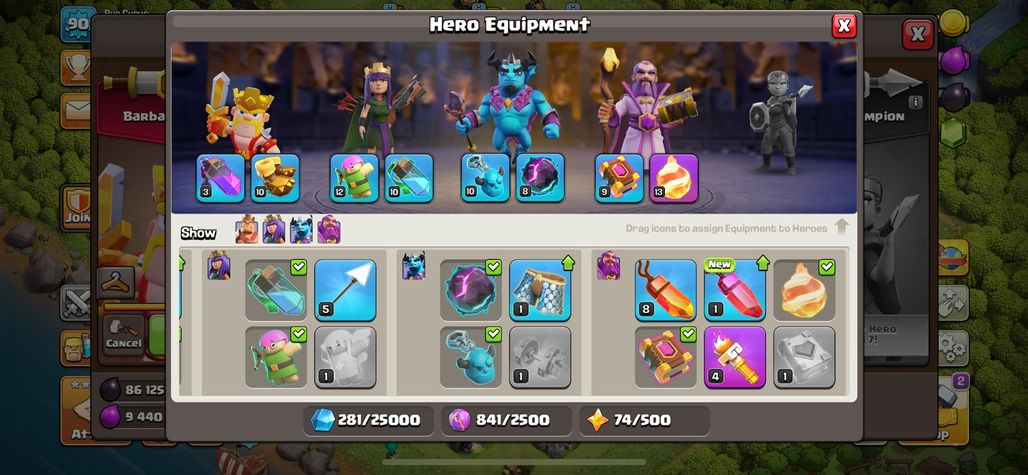This screenshot has width=1028, height=475.
Task: Toggle the Minion Prince filter in Show row
Action: click(302, 230)
